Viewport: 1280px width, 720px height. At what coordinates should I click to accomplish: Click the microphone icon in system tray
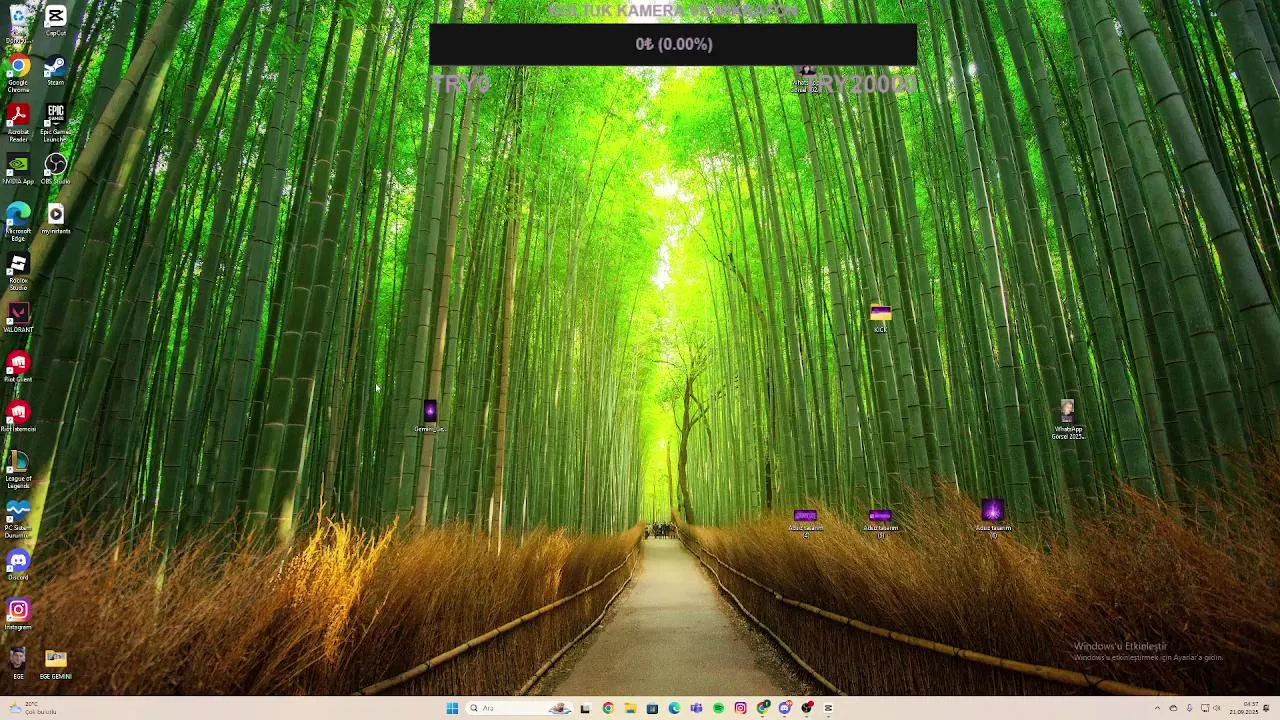pyautogui.click(x=1189, y=708)
